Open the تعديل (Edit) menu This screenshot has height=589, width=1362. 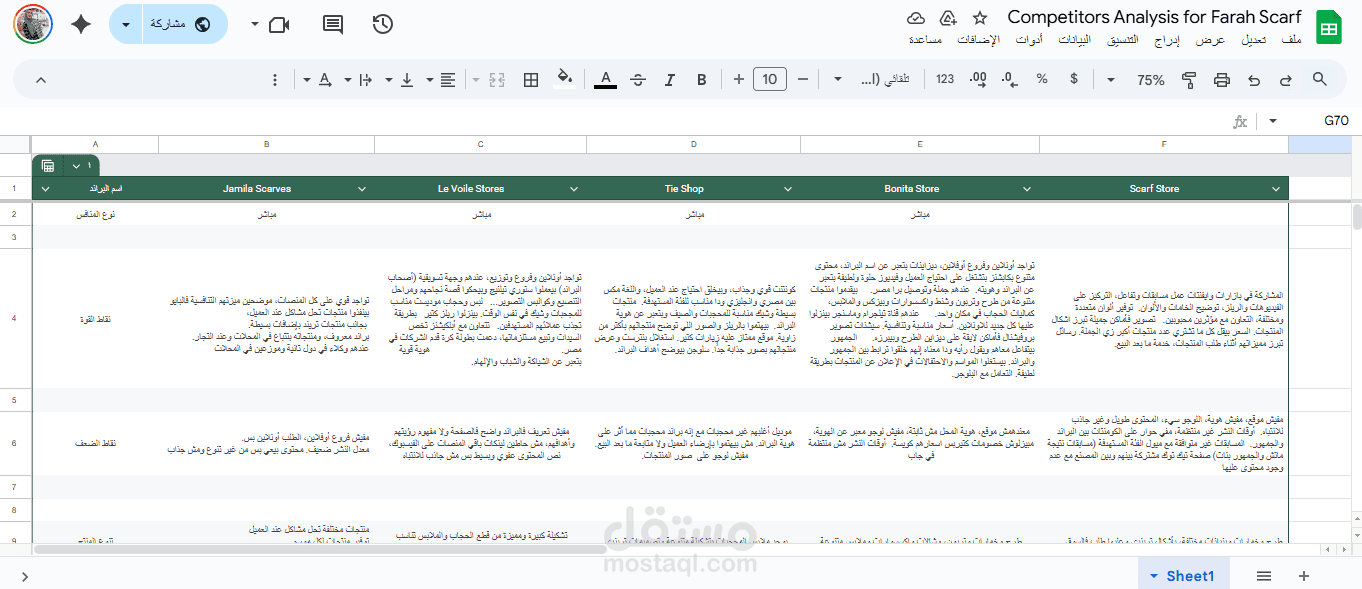[x=1254, y=40]
